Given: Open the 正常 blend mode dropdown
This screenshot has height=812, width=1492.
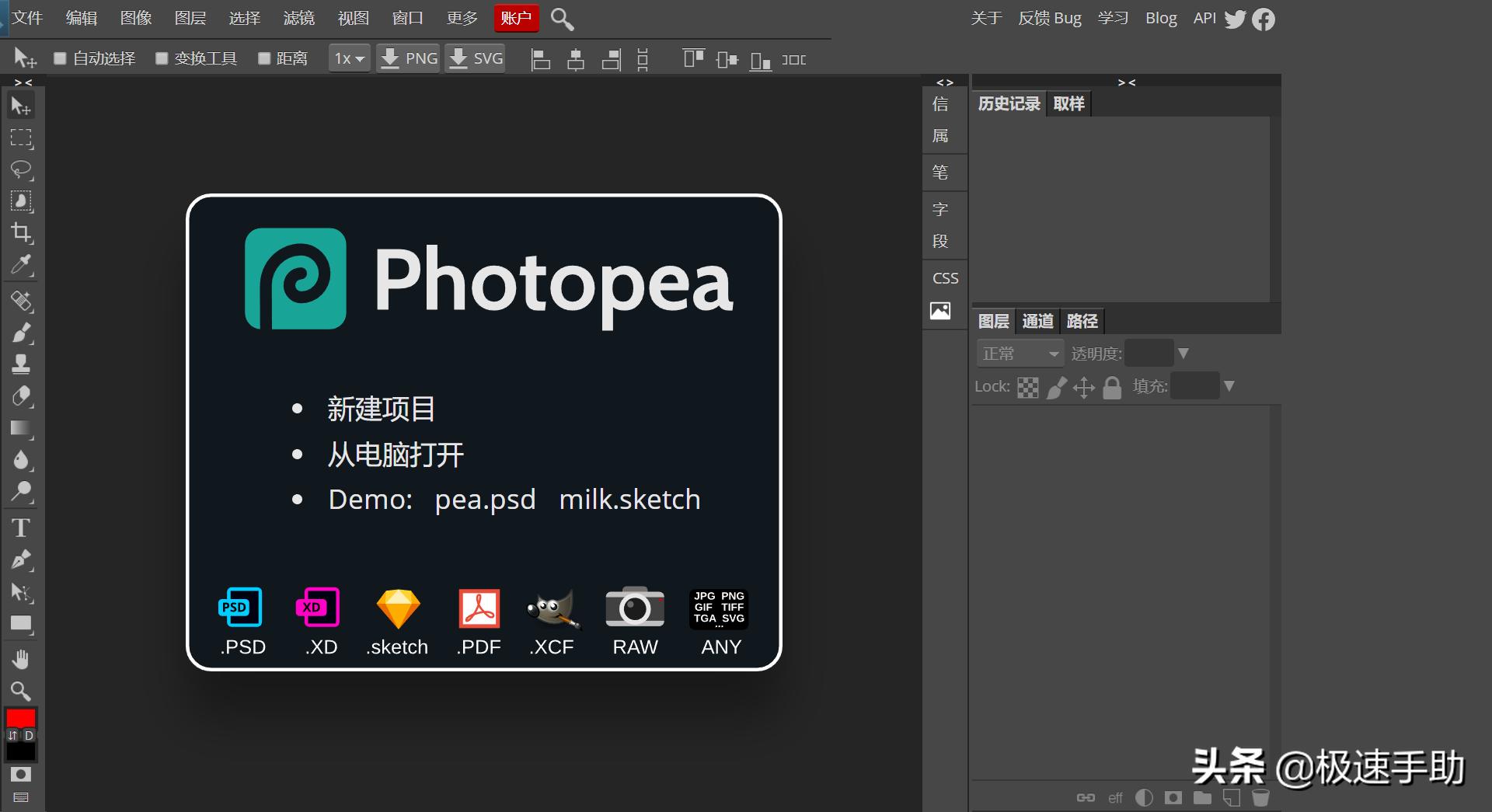Looking at the screenshot, I should [1020, 353].
